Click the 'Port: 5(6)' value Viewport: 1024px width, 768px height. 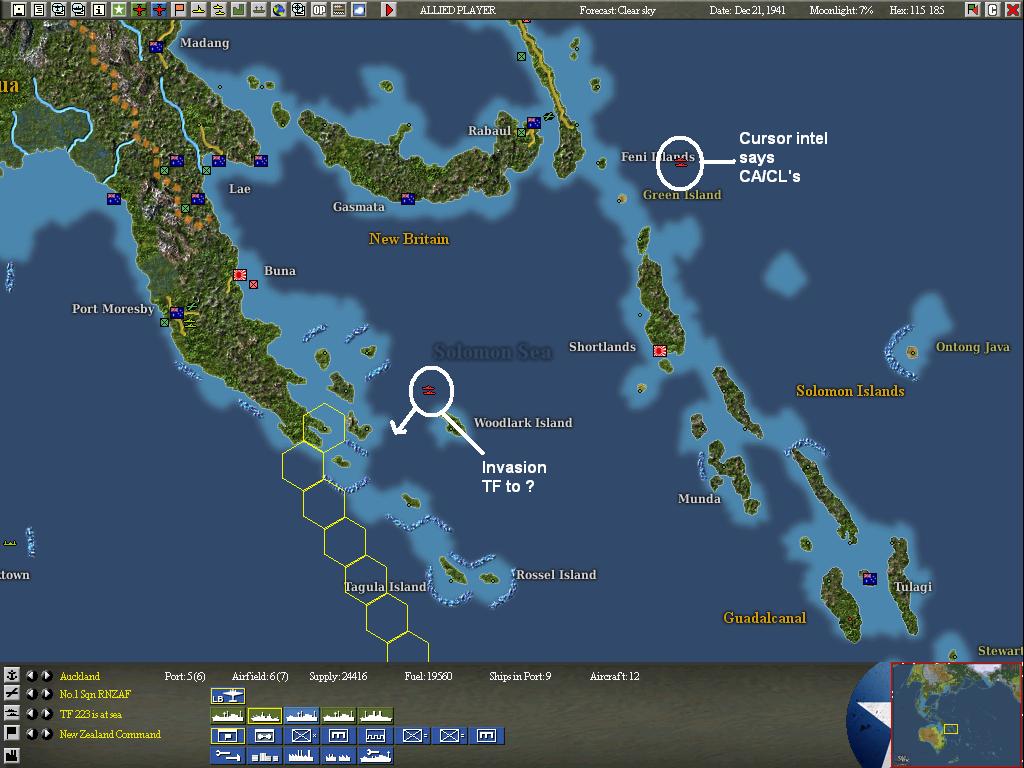tap(185, 676)
